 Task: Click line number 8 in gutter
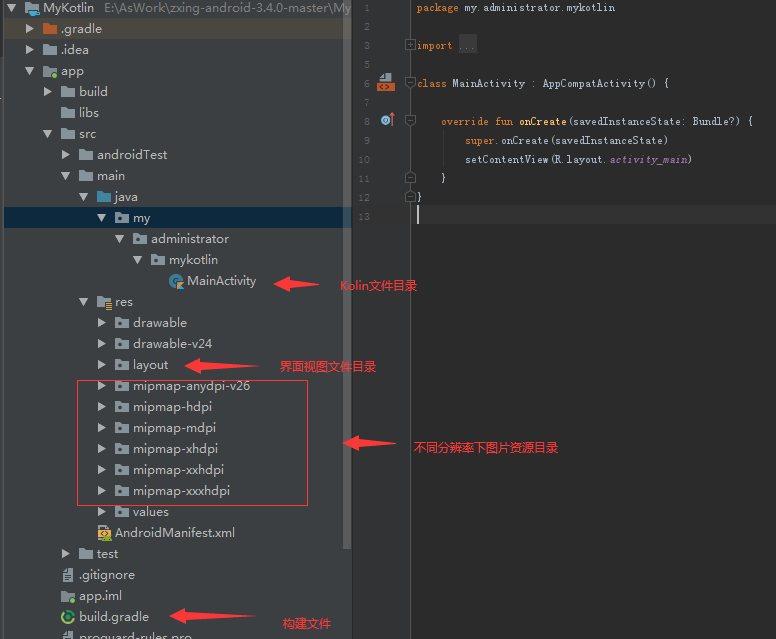pyautogui.click(x=367, y=121)
